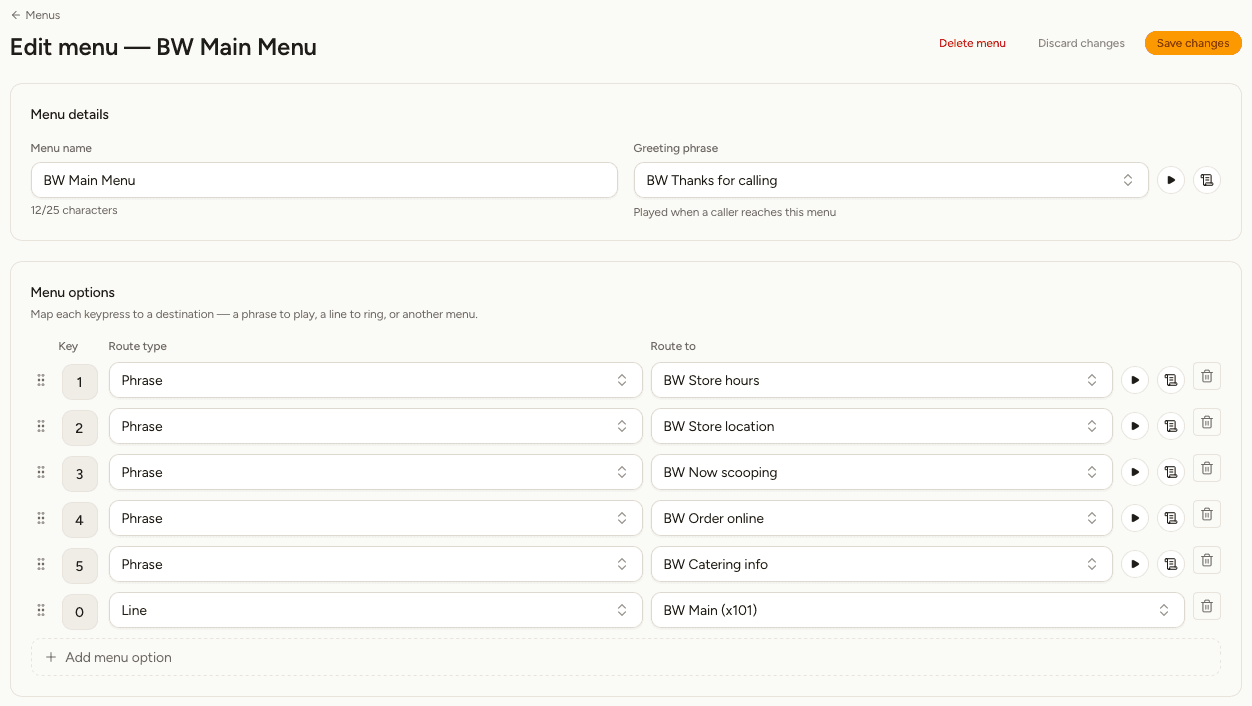This screenshot has height=706, width=1252.
Task: Open the BW Catering info route dropdown
Action: tap(881, 564)
